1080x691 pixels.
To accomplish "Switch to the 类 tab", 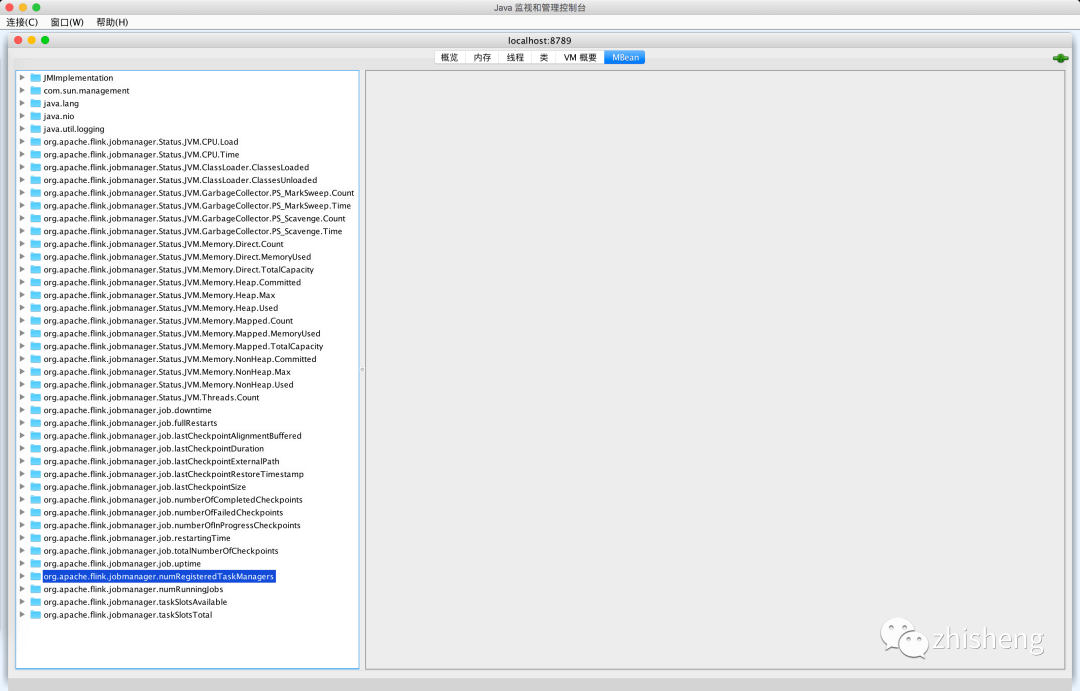I will pyautogui.click(x=543, y=58).
